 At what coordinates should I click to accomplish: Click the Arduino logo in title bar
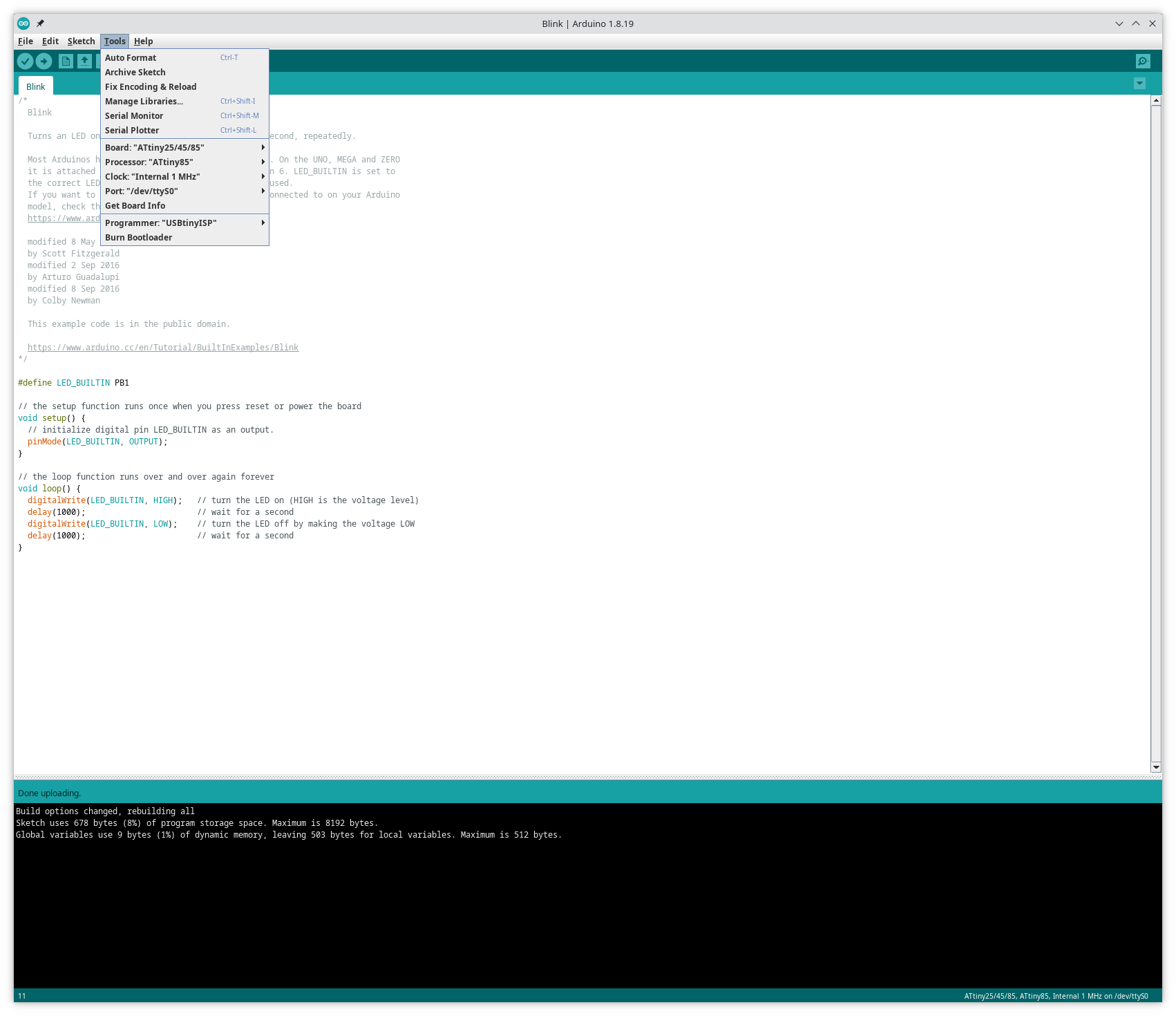[23, 23]
